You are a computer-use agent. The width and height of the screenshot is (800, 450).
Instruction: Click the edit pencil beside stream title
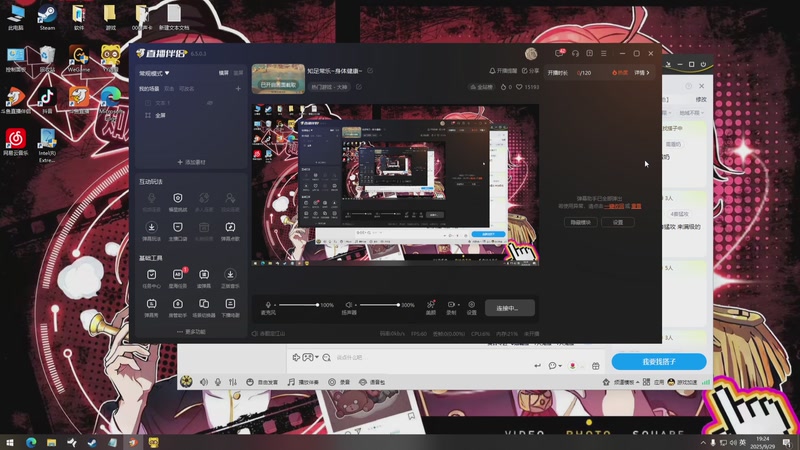click(370, 71)
